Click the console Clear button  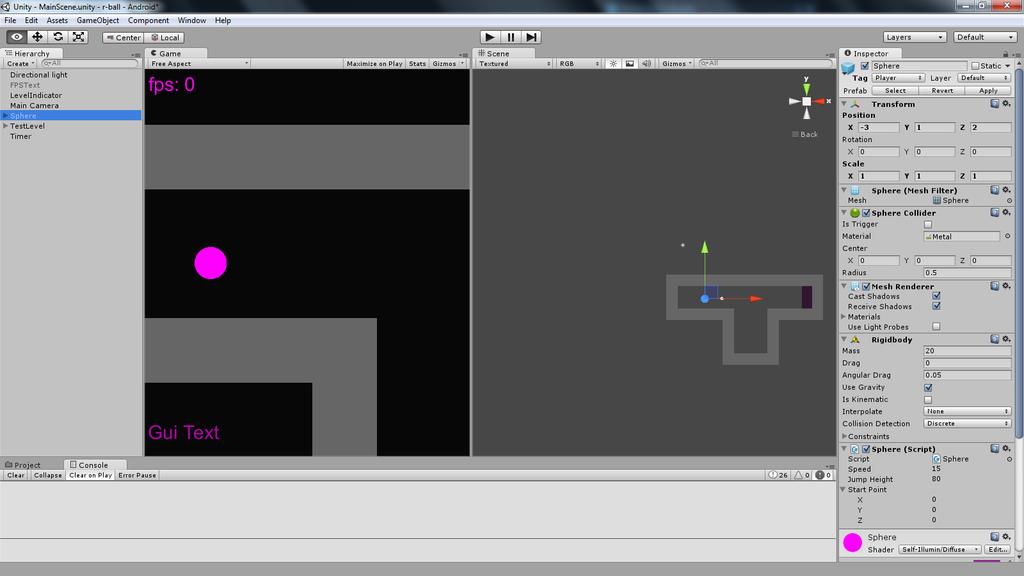pyautogui.click(x=16, y=475)
